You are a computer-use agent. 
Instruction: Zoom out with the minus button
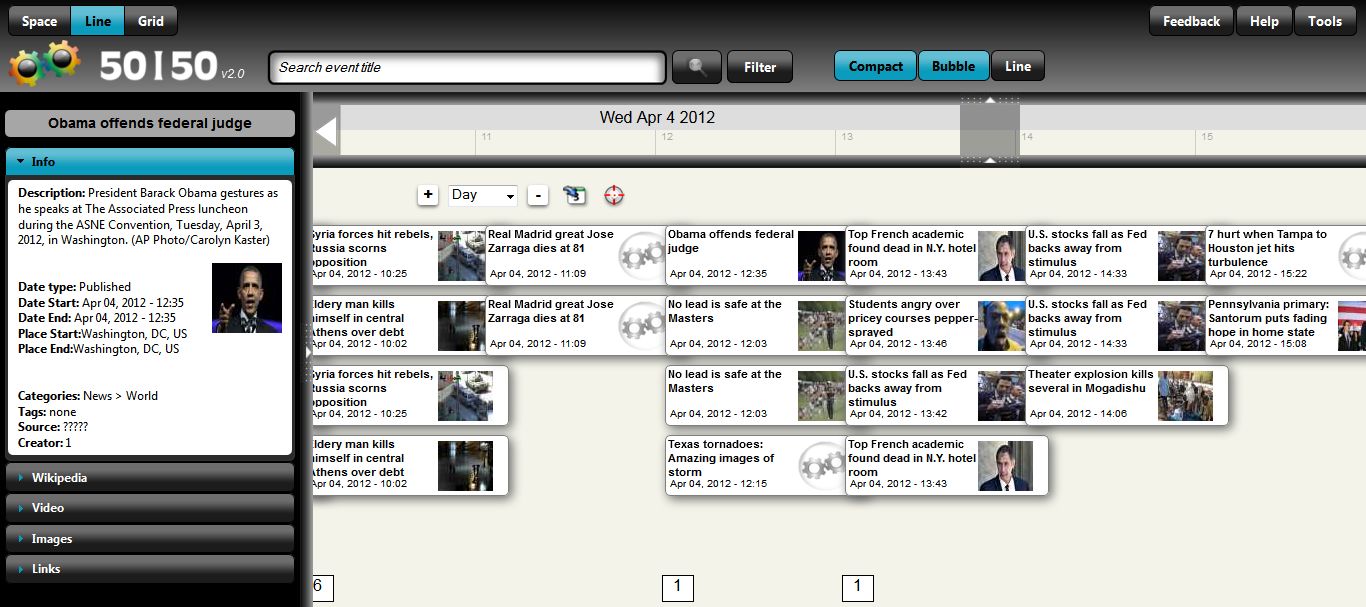point(537,195)
